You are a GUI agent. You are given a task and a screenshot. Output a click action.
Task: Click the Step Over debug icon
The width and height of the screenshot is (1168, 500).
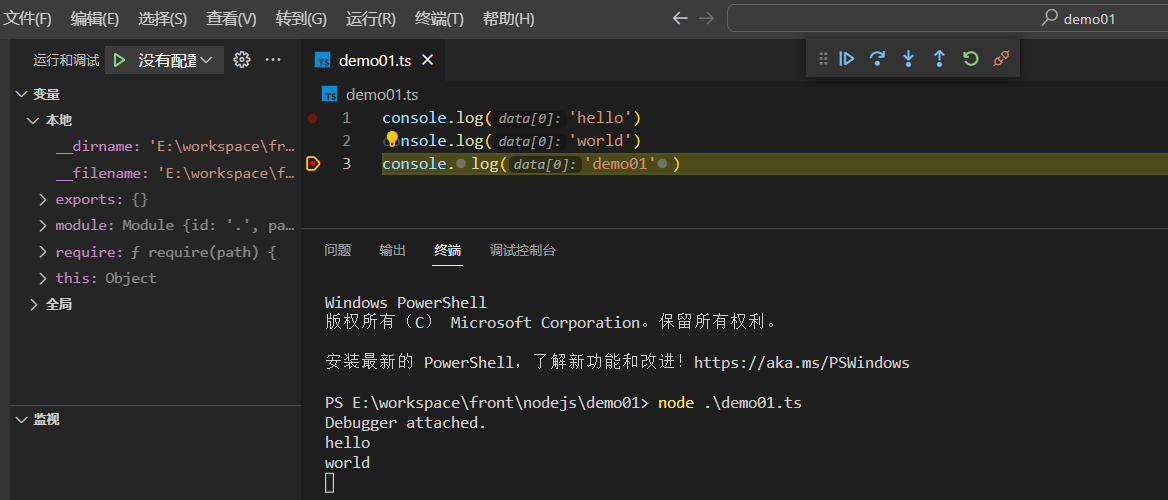[x=877, y=59]
